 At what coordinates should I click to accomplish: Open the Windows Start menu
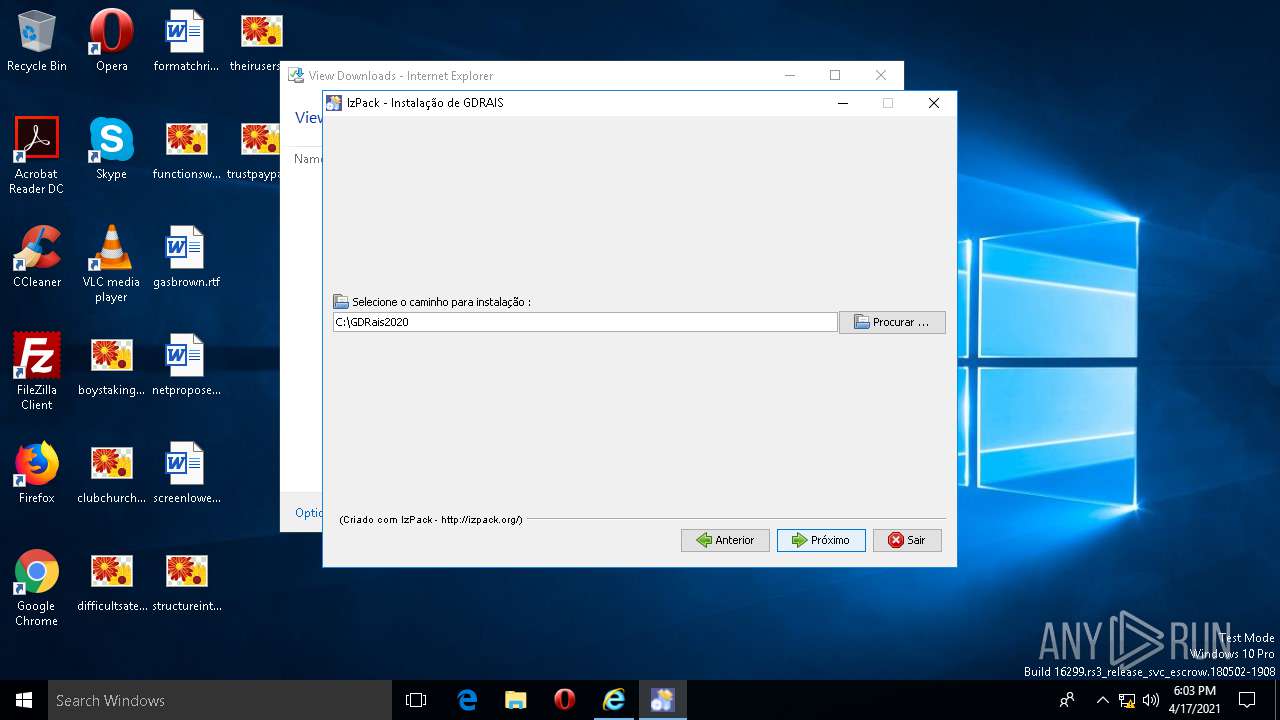[24, 700]
